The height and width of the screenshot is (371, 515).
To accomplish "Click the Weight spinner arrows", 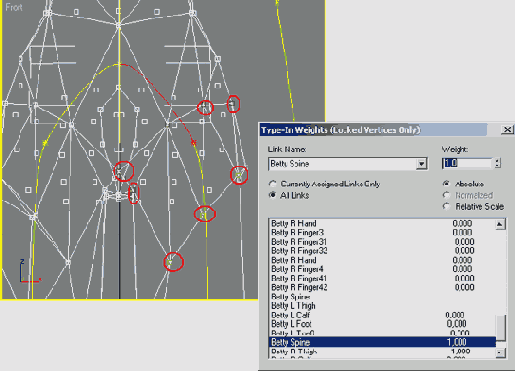I will (497, 163).
